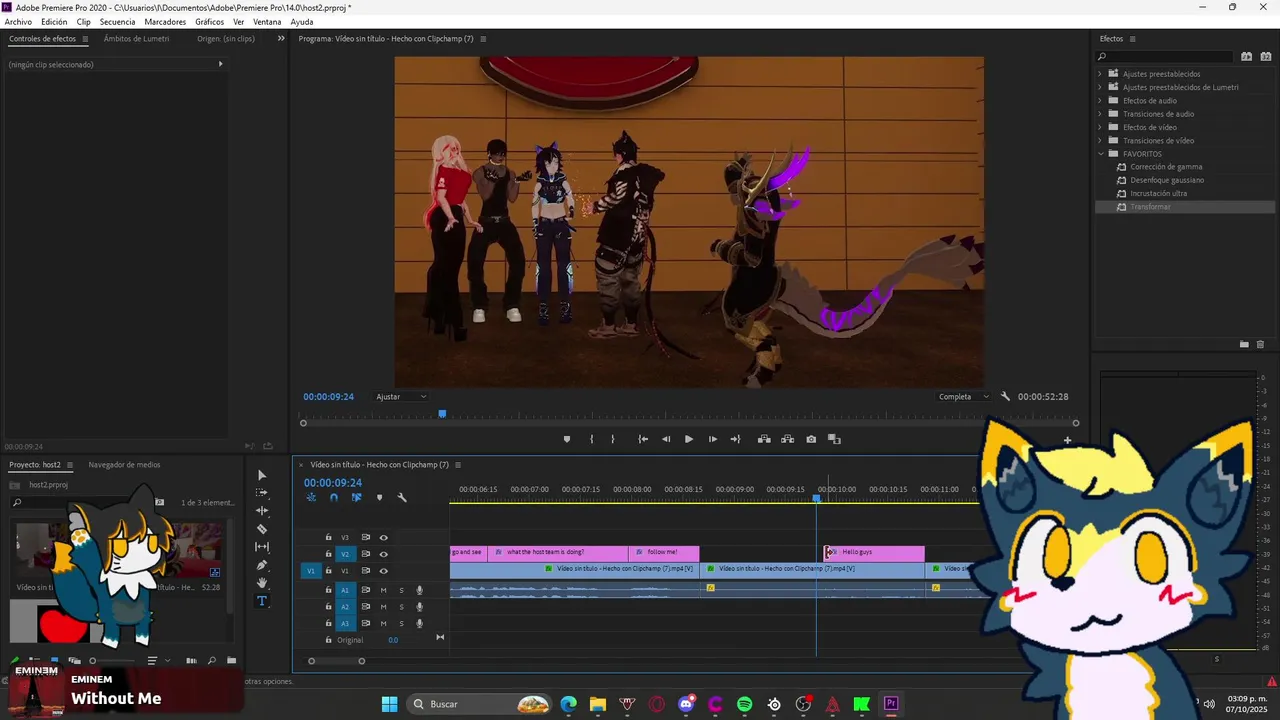1280x720 pixels.
Task: Select the Razor tool
Action: click(262, 529)
